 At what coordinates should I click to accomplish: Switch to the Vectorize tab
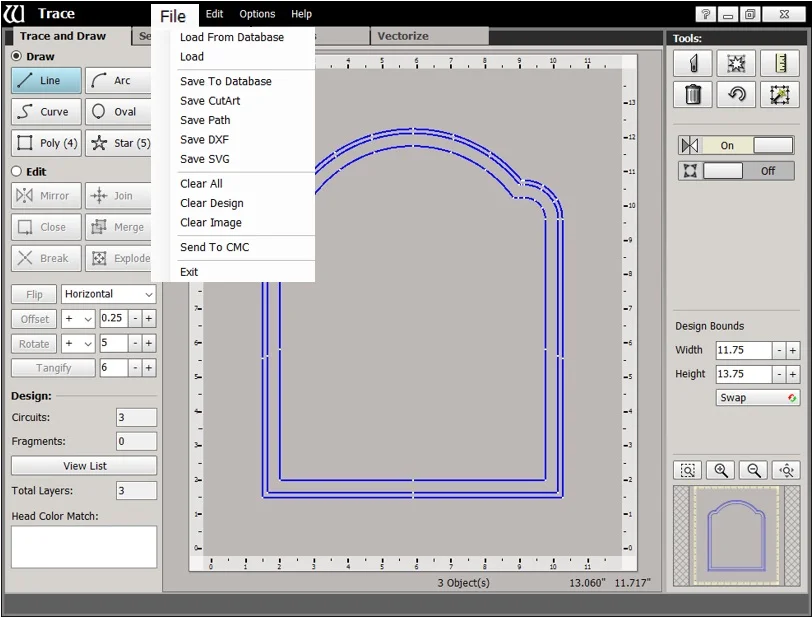pos(429,36)
